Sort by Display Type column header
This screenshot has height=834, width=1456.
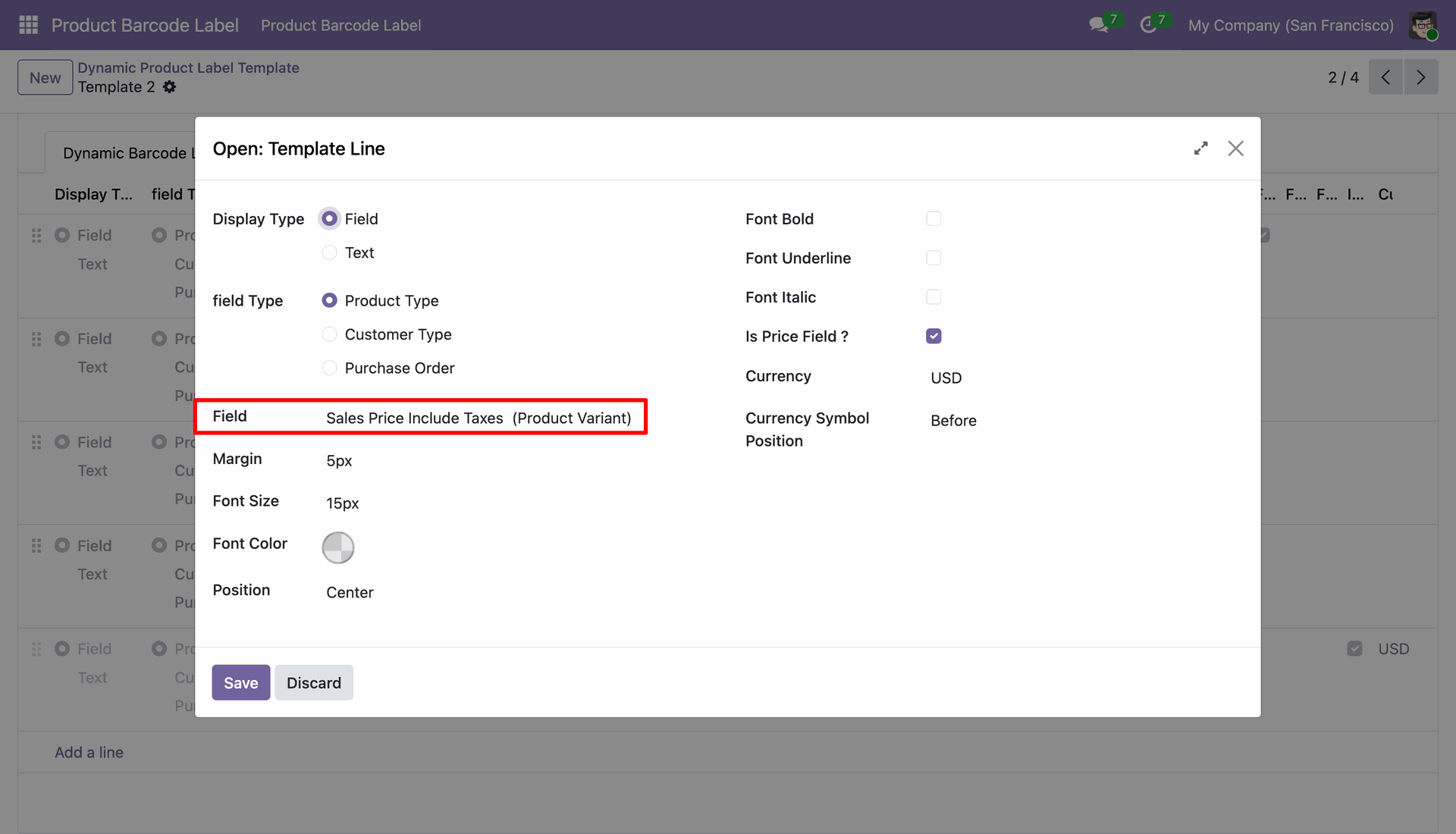coord(93,194)
